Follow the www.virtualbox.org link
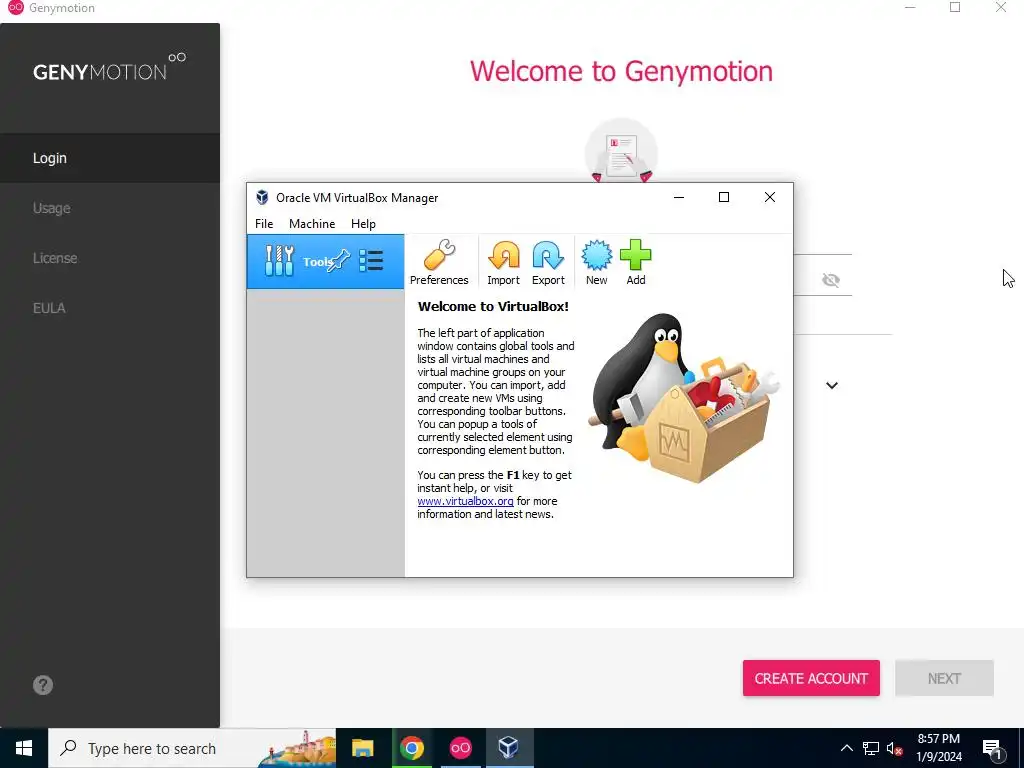 coord(465,501)
